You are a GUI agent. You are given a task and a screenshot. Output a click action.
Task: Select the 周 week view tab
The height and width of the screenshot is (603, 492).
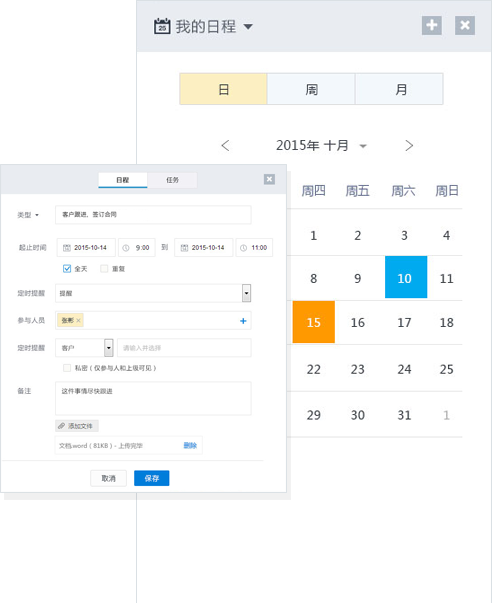311,89
